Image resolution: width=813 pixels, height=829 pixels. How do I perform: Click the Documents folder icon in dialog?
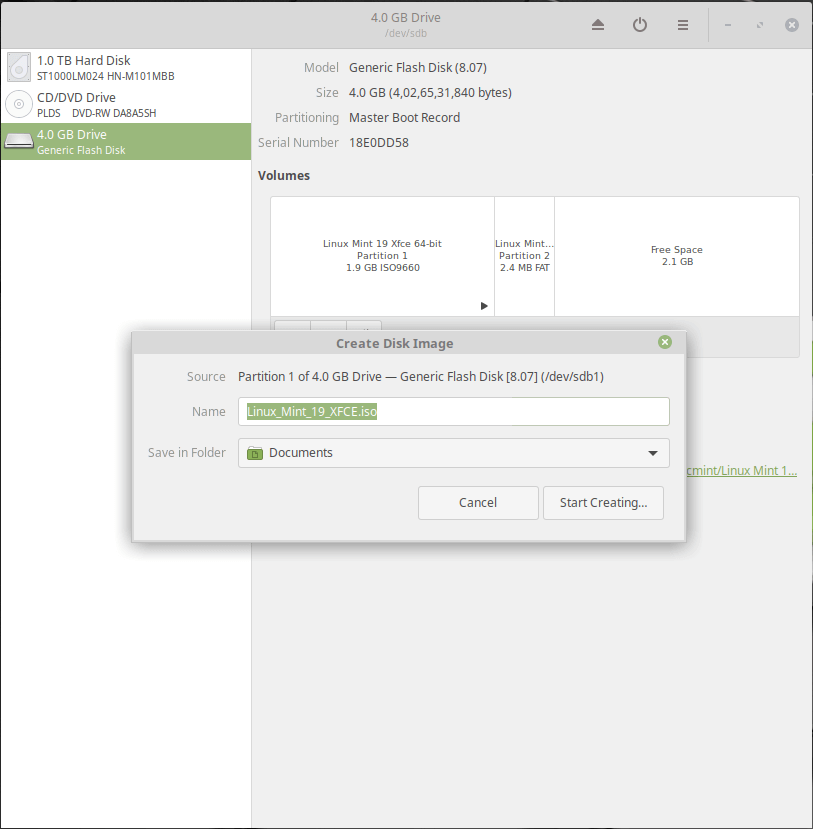pyautogui.click(x=255, y=453)
